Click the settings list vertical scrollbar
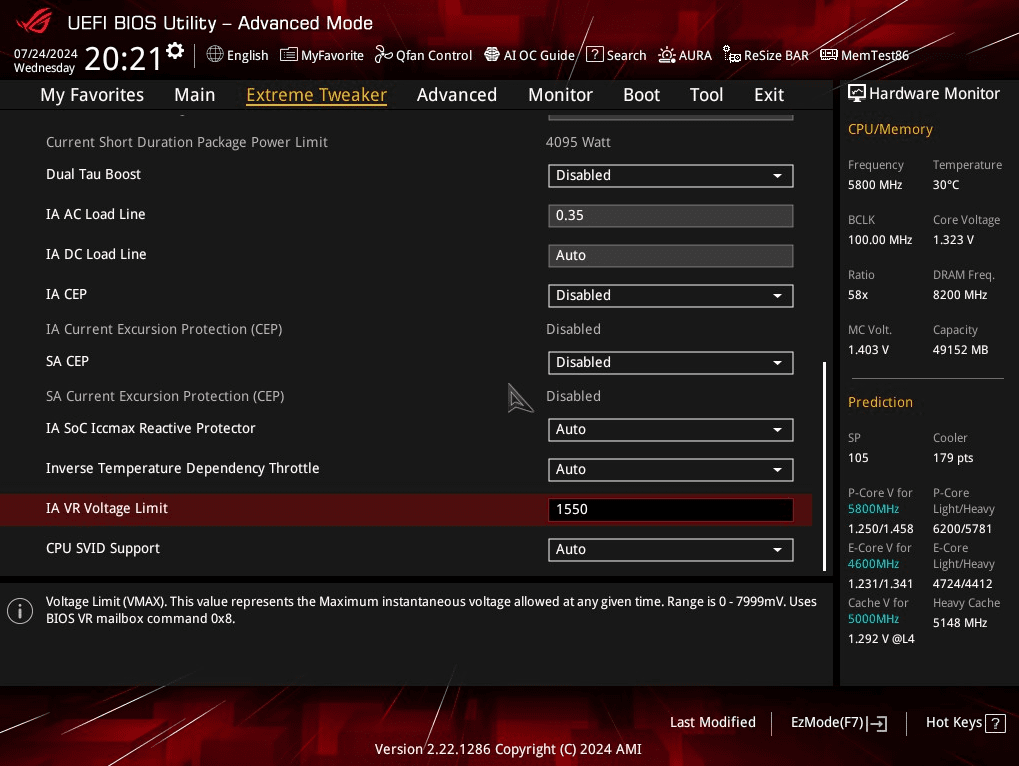 (825, 466)
